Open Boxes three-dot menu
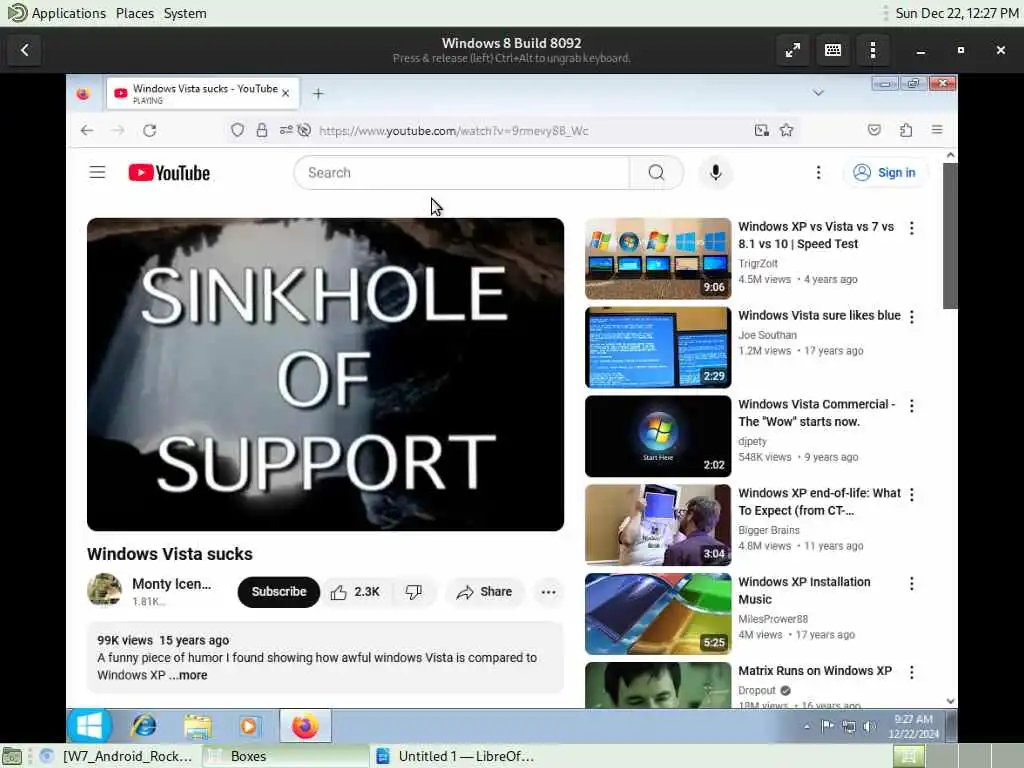 [872, 50]
